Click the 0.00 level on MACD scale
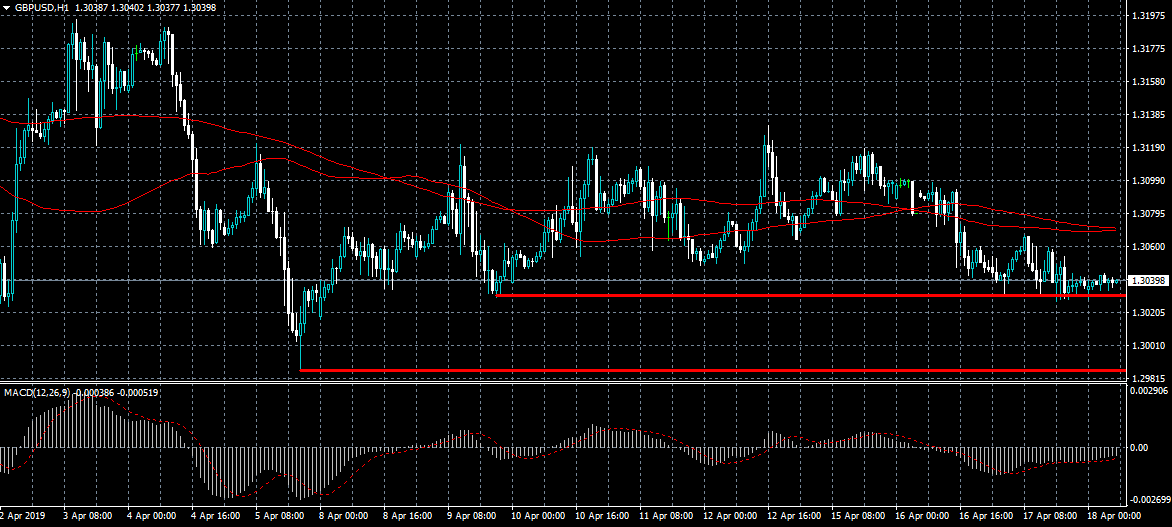 1138,448
